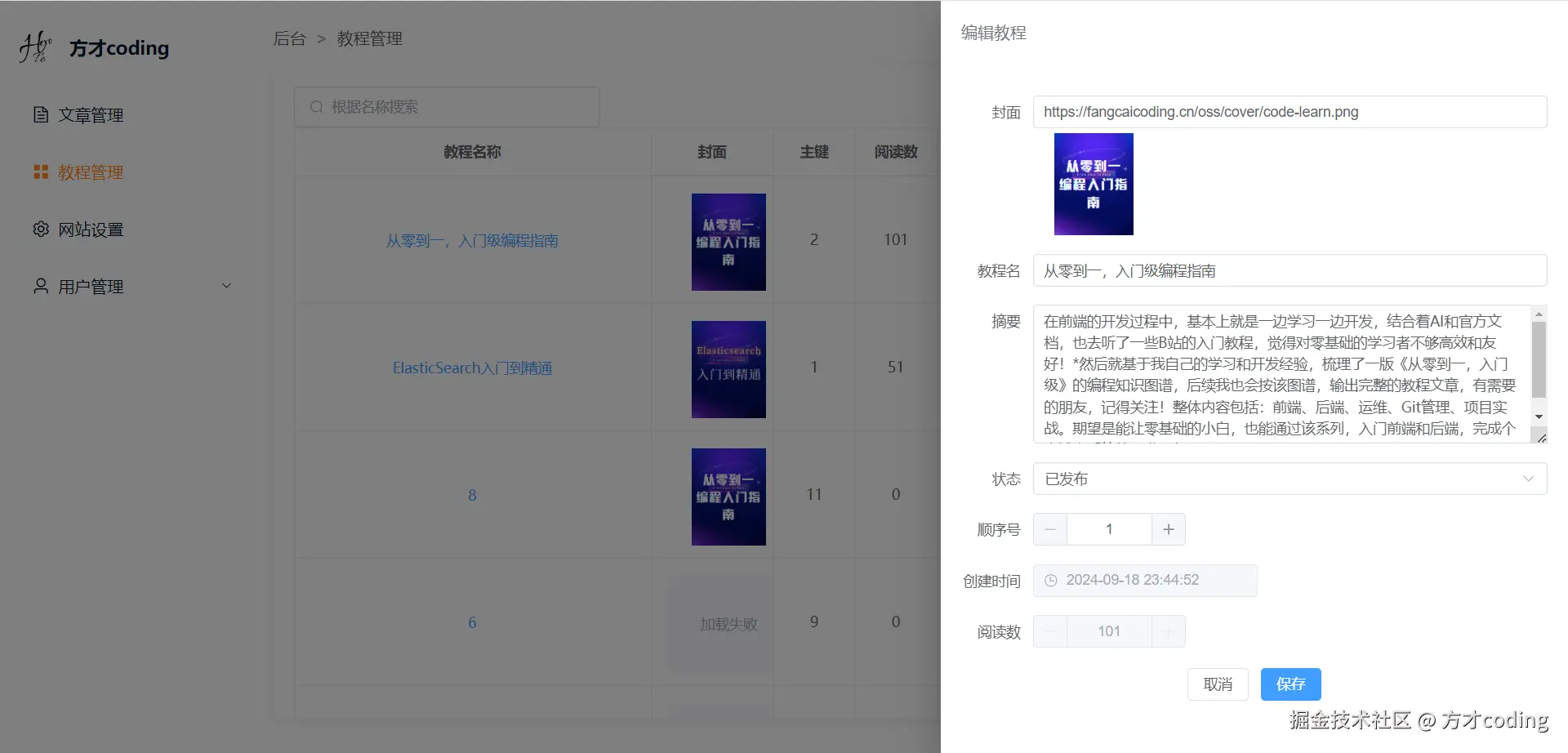Expand the 用户管理 submenu chevron
The height and width of the screenshot is (753, 1568).
(x=227, y=286)
